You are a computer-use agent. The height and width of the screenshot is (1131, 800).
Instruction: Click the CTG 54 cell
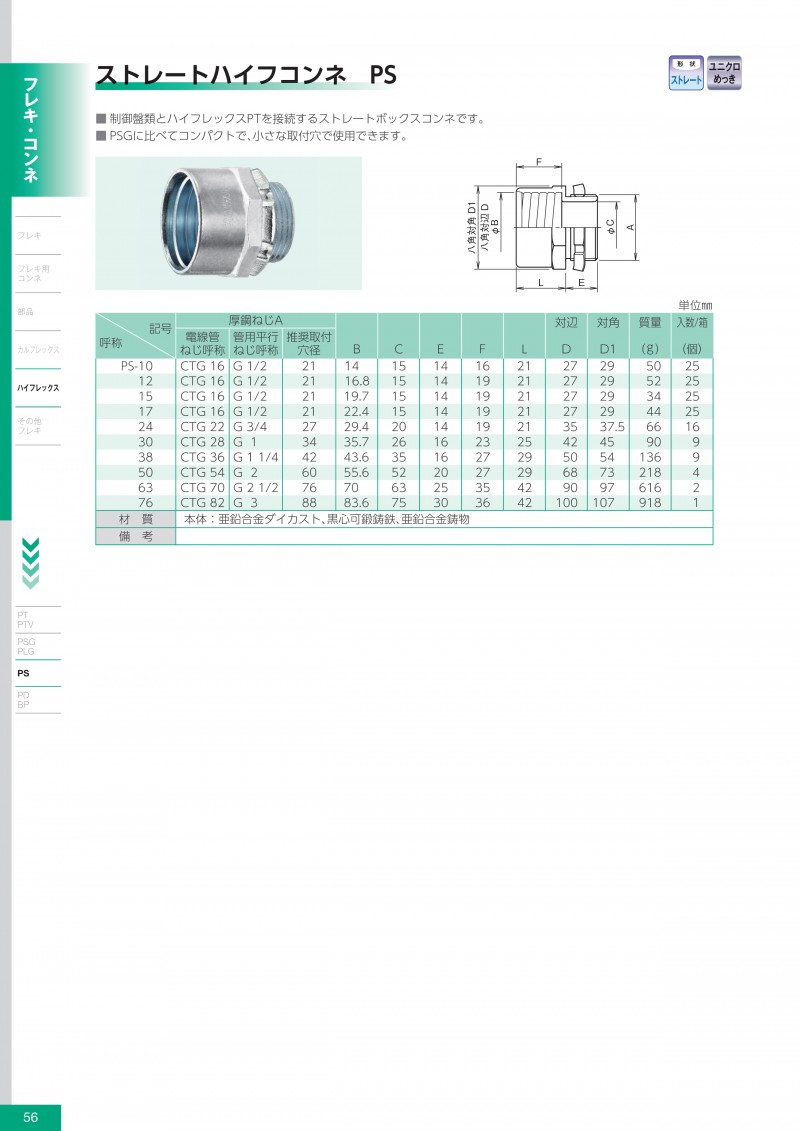pyautogui.click(x=202, y=472)
